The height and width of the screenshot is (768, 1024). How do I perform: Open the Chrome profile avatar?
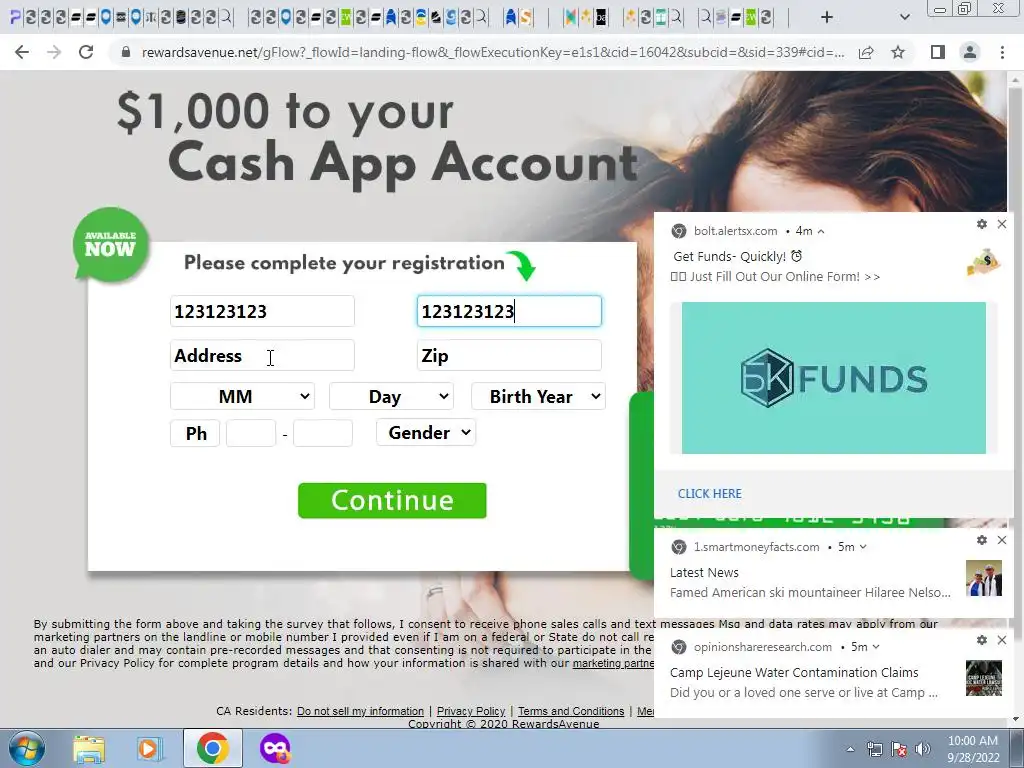970,52
